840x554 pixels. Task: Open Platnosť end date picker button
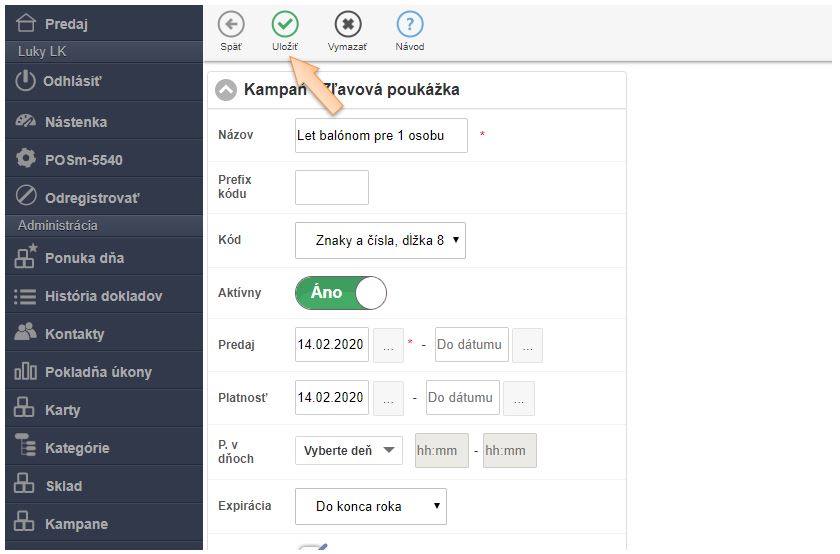(518, 398)
